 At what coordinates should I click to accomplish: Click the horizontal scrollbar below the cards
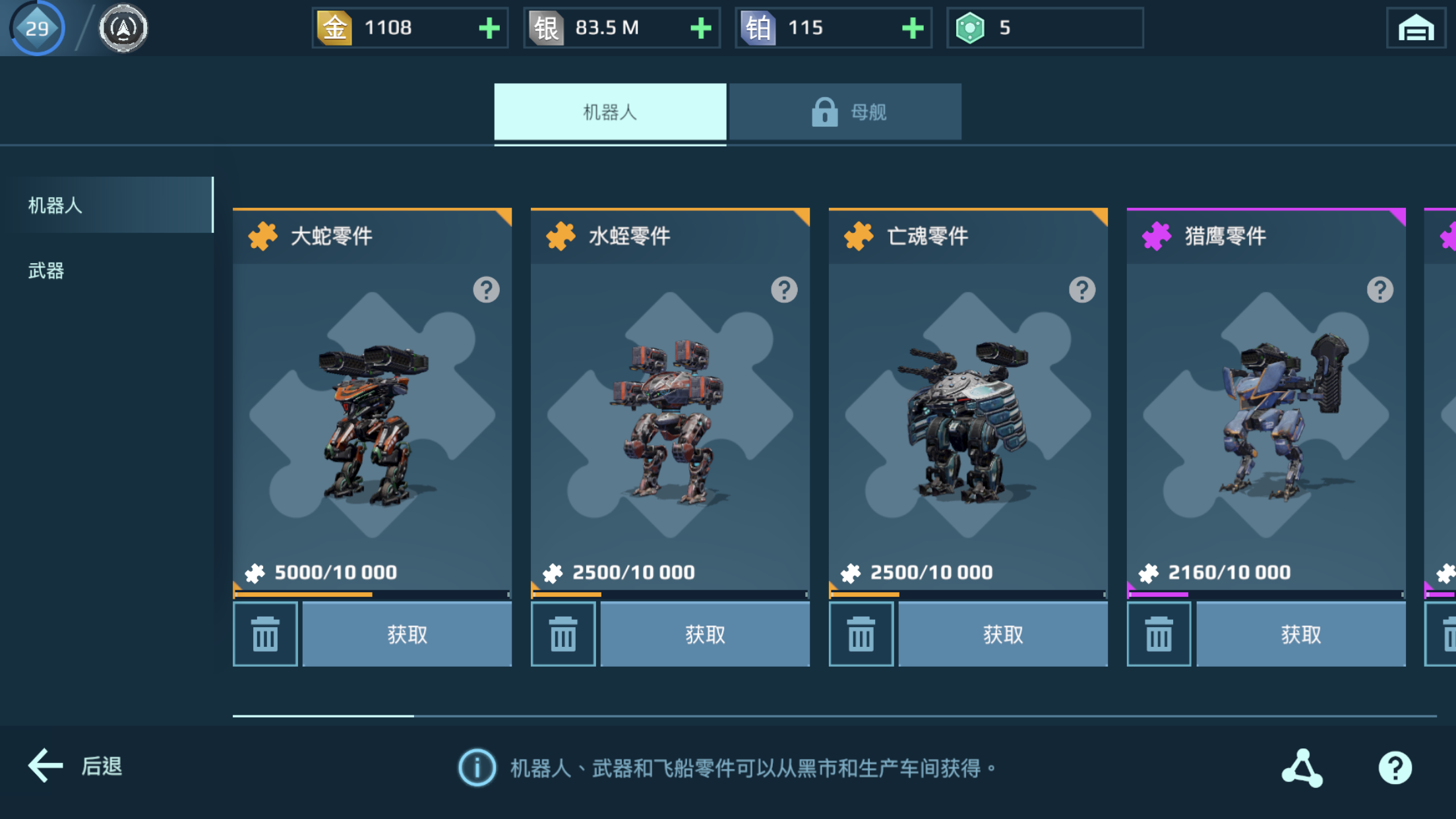pyautogui.click(x=834, y=715)
